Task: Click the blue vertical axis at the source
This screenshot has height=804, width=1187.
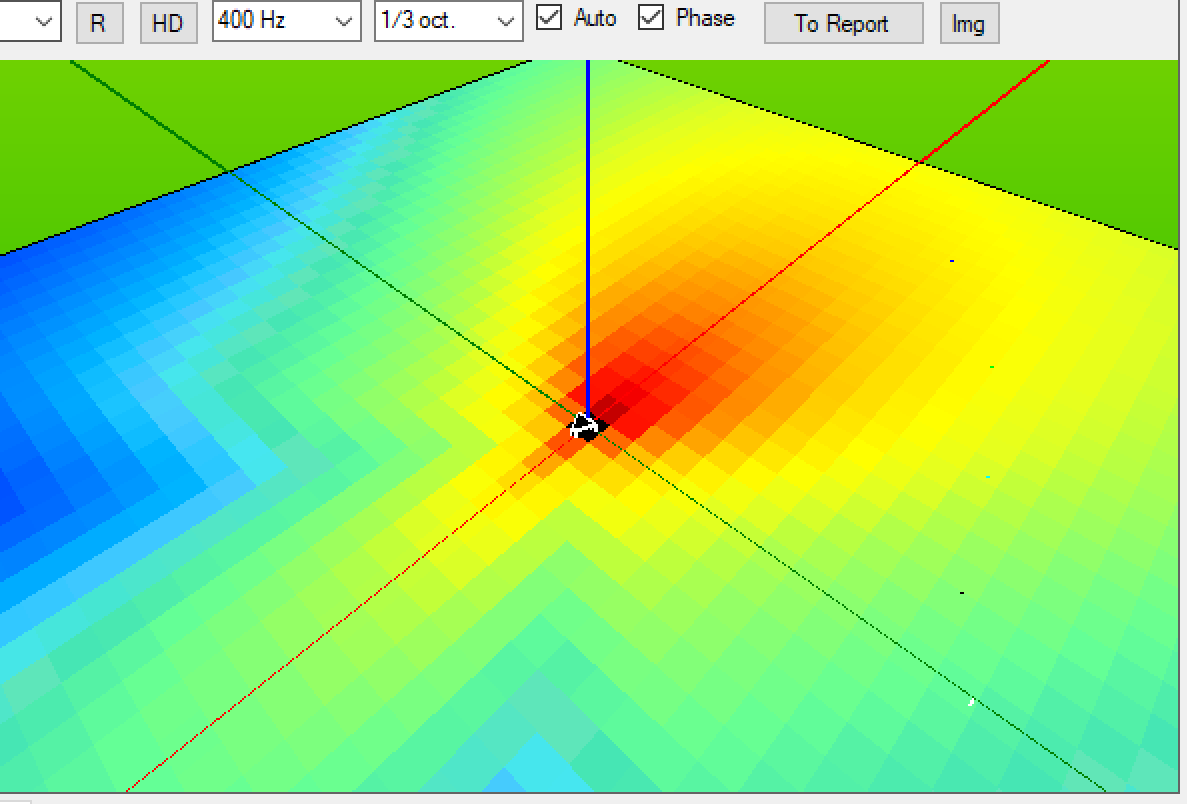Action: pos(587,250)
